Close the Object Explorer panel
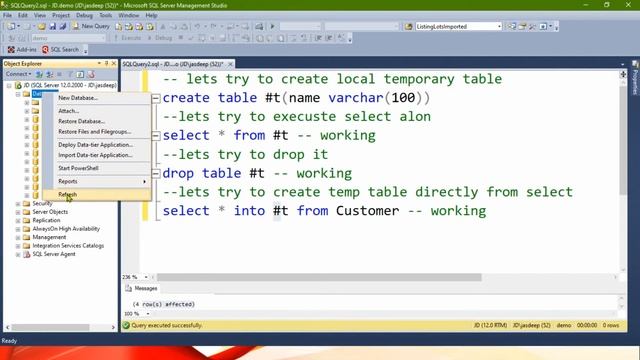 click(x=114, y=64)
